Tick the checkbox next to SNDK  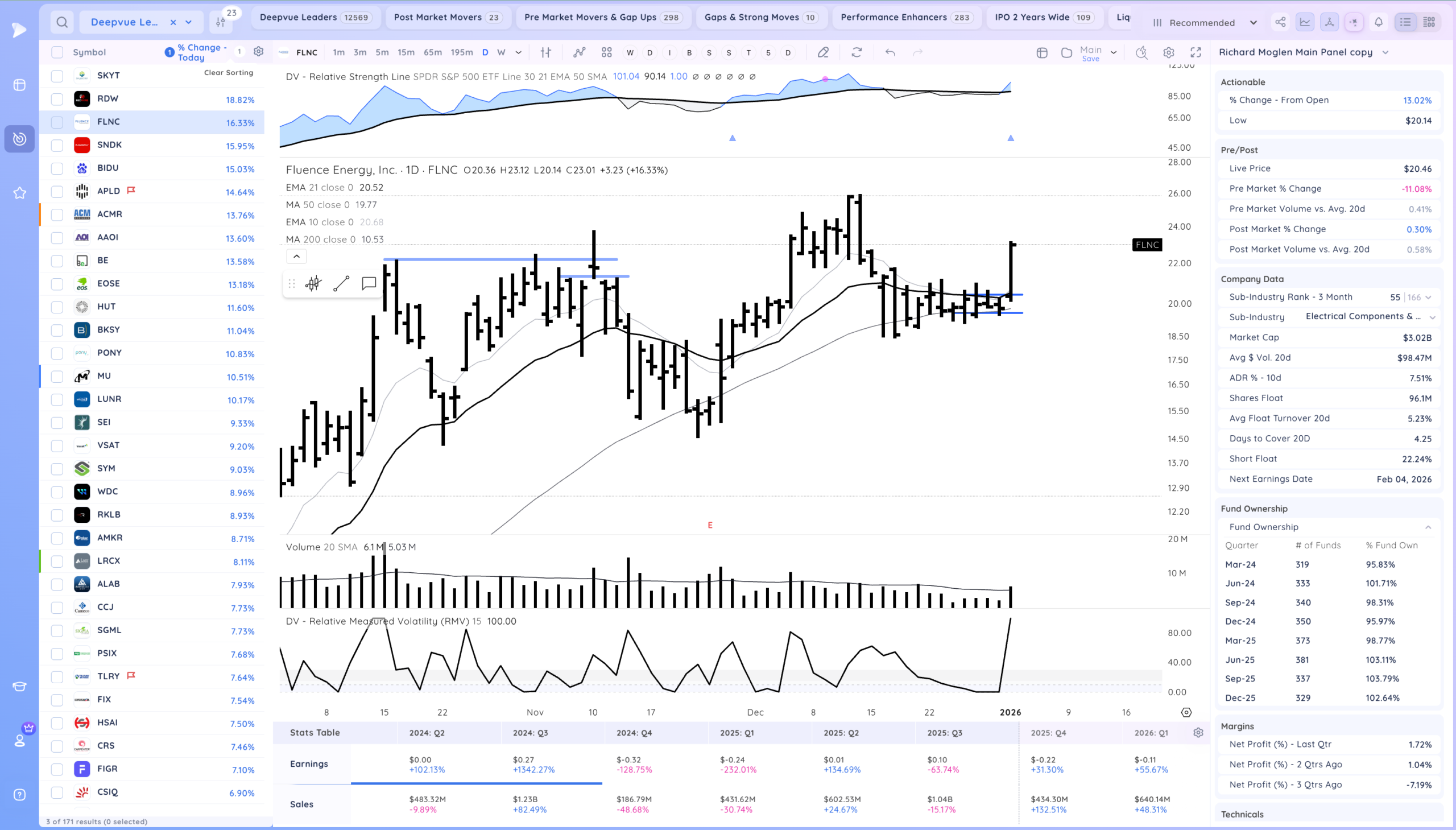click(57, 146)
